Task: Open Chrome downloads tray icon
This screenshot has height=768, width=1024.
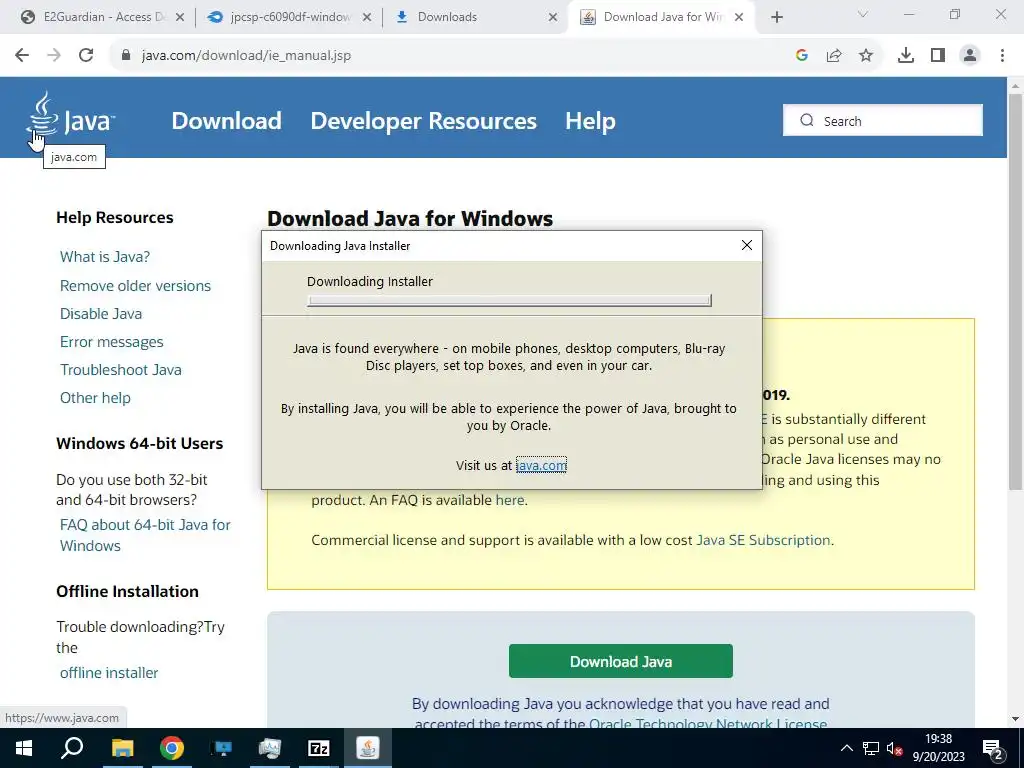Action: pyautogui.click(x=906, y=56)
